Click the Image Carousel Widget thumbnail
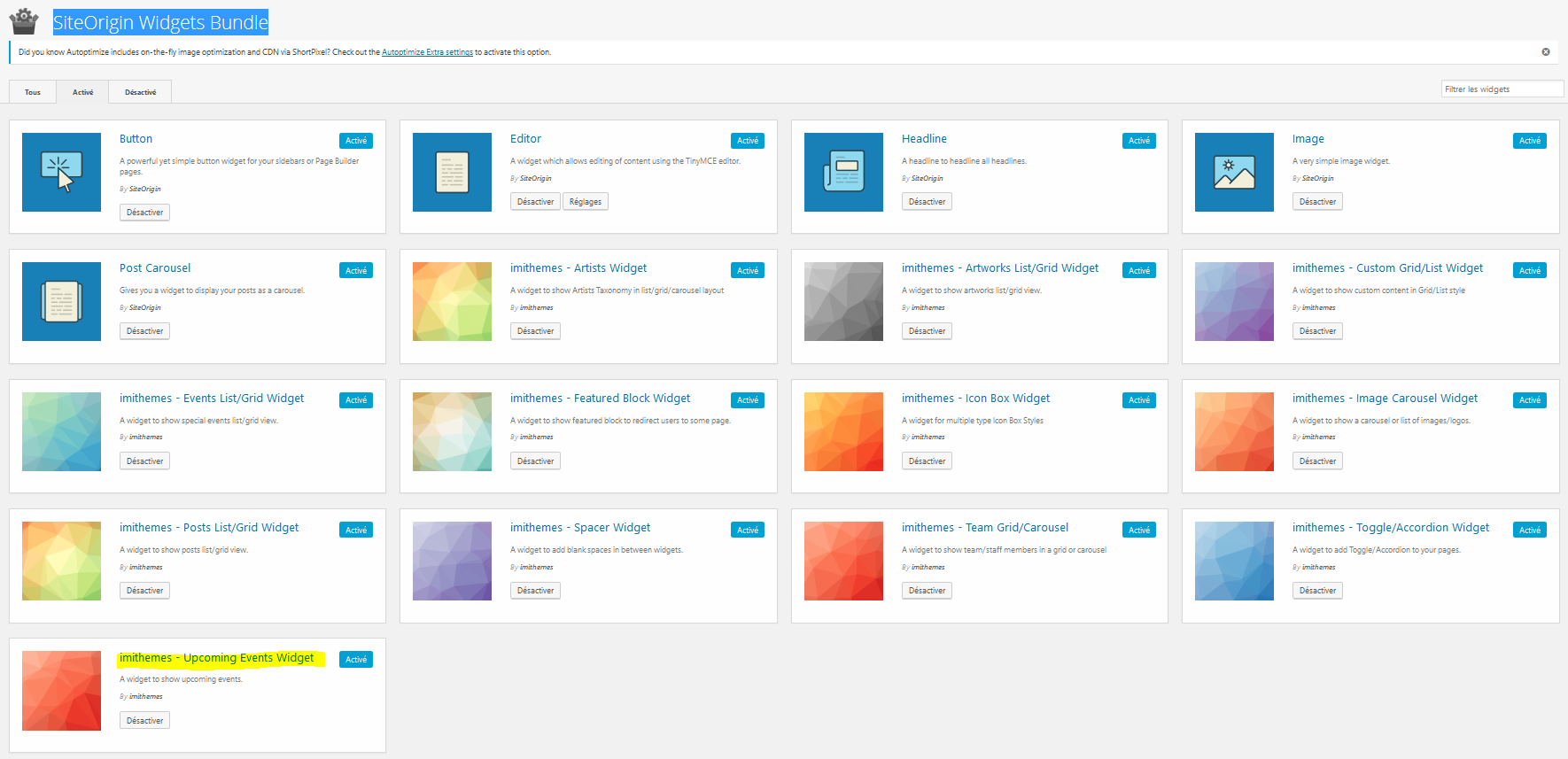1568x759 pixels. click(x=1234, y=431)
